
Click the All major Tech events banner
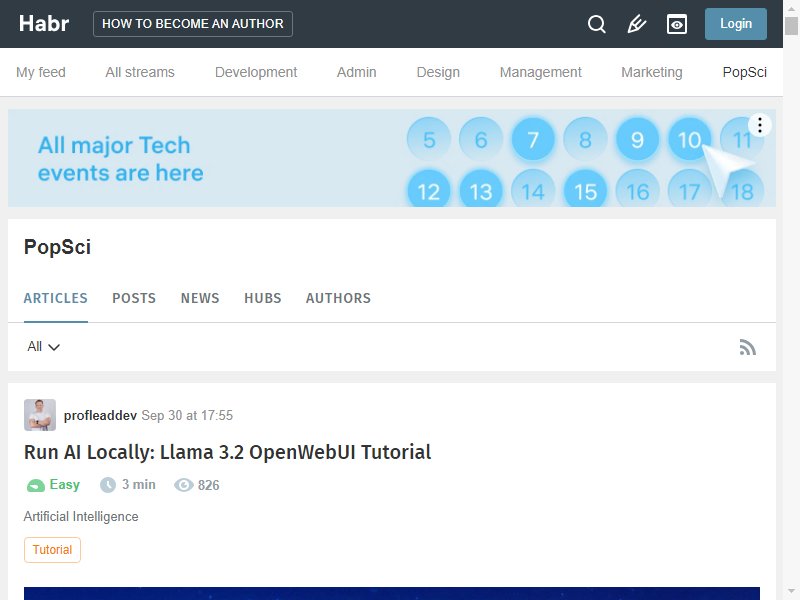coord(392,158)
